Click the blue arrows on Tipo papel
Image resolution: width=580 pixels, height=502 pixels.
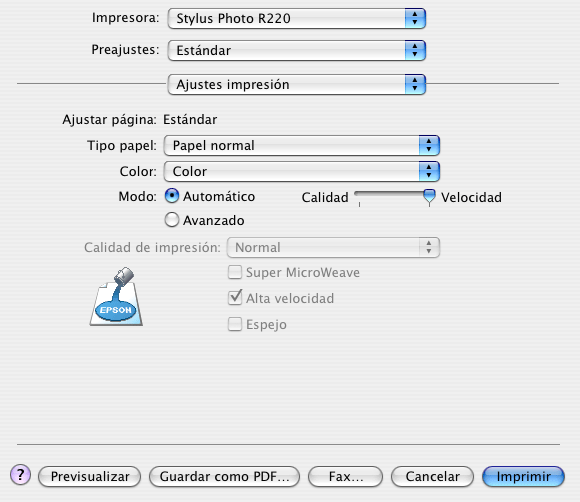429,145
